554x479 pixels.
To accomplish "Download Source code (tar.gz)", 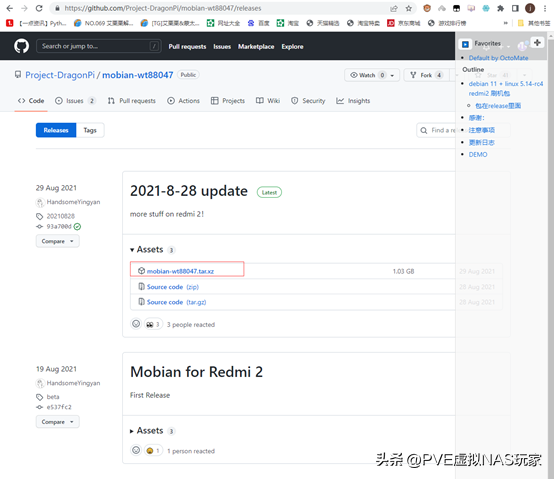I will click(176, 302).
